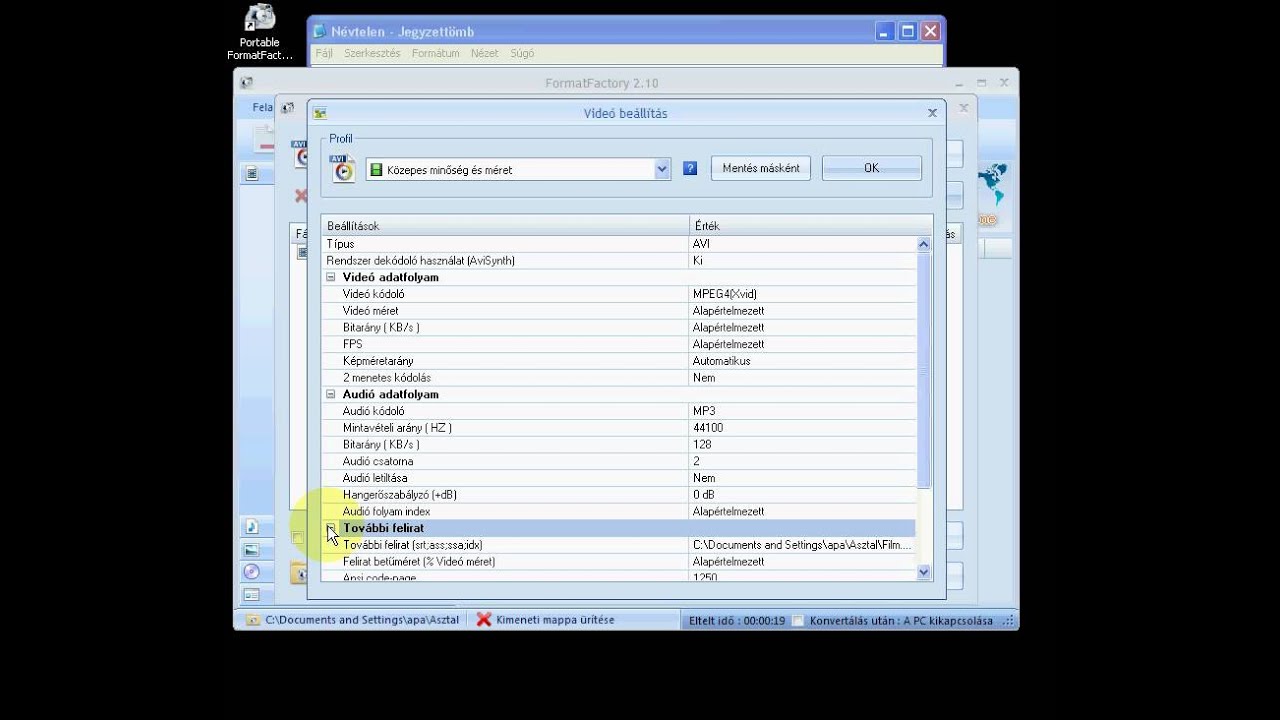Open the Fájl menu in Notepad
Image resolution: width=1280 pixels, height=720 pixels.
324,53
